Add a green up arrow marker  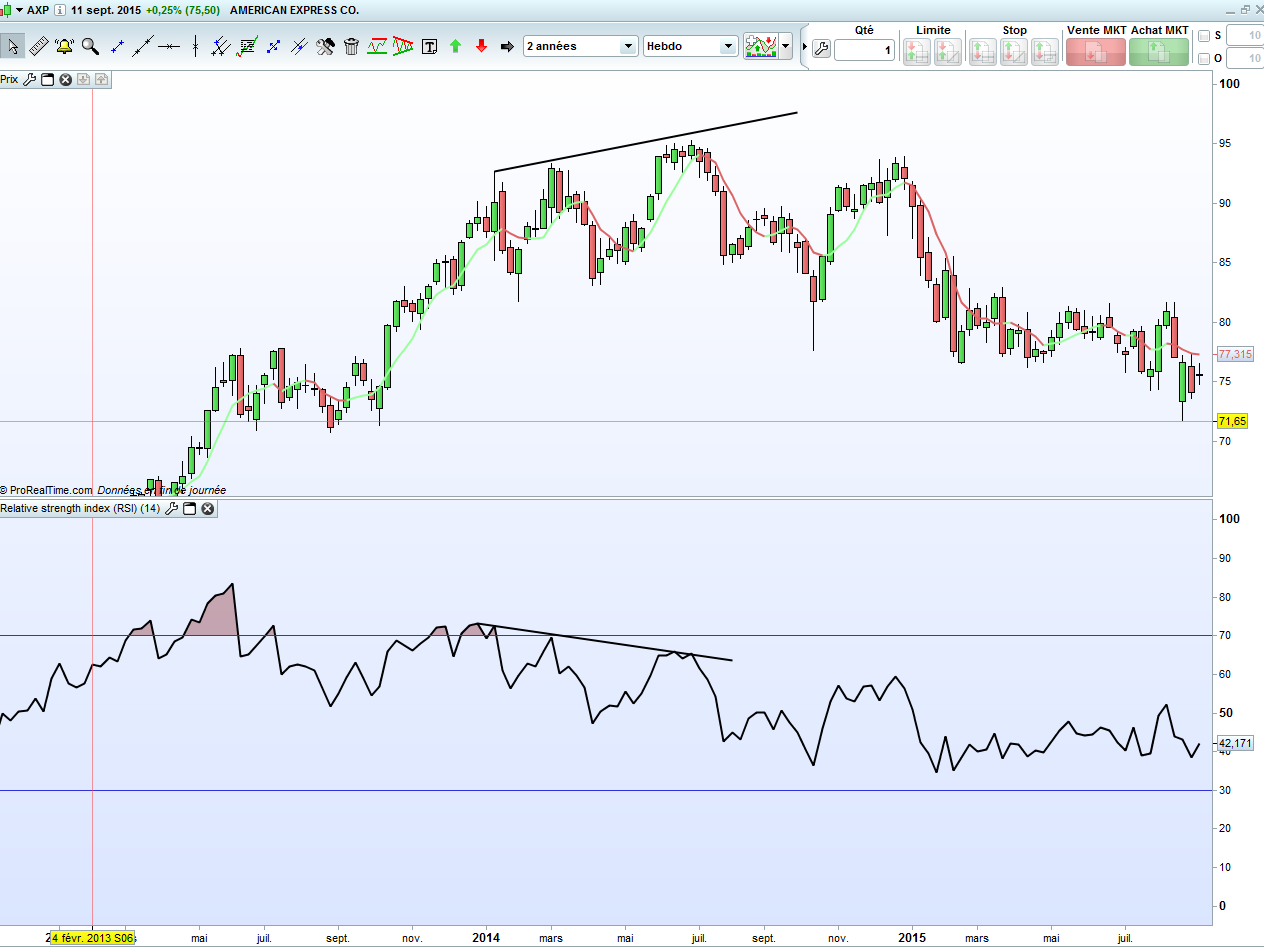pos(456,46)
